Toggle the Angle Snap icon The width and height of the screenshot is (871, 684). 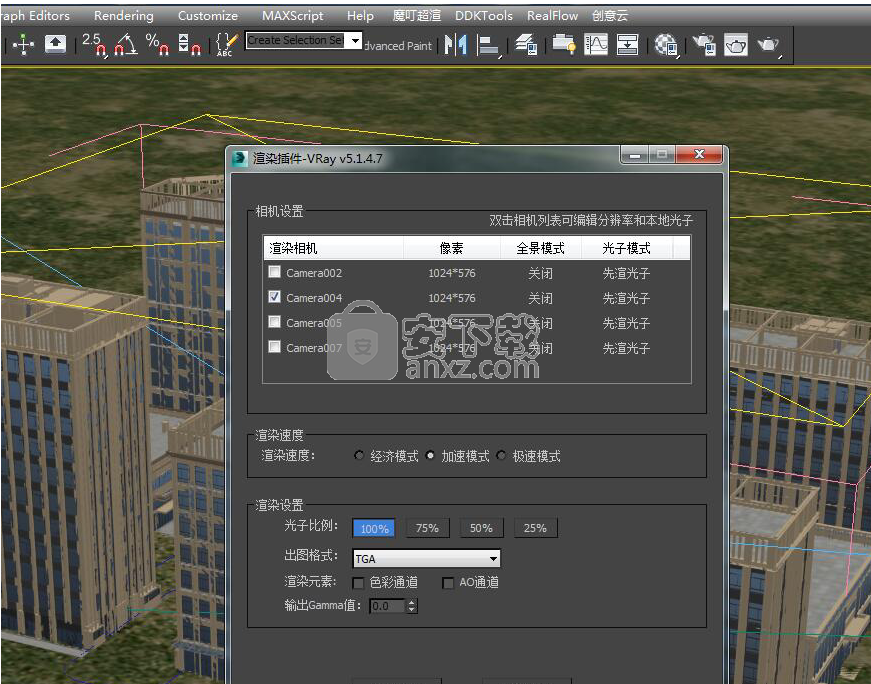coord(126,44)
